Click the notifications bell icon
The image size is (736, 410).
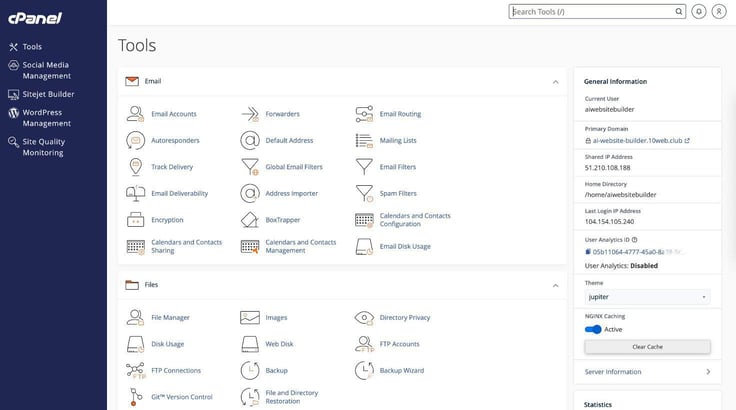click(x=698, y=11)
